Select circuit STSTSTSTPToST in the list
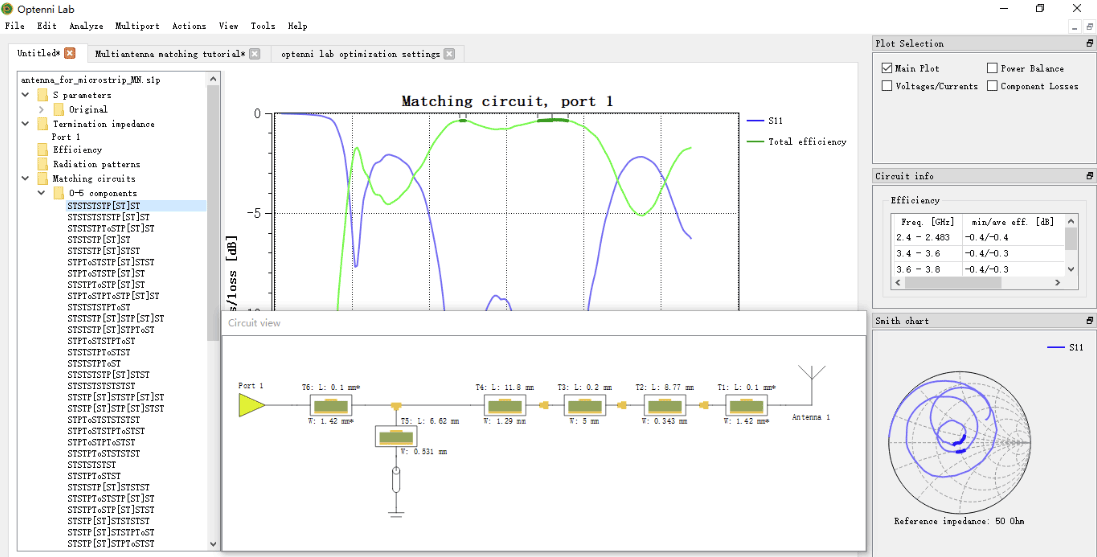This screenshot has width=1097, height=557. click(x=99, y=307)
